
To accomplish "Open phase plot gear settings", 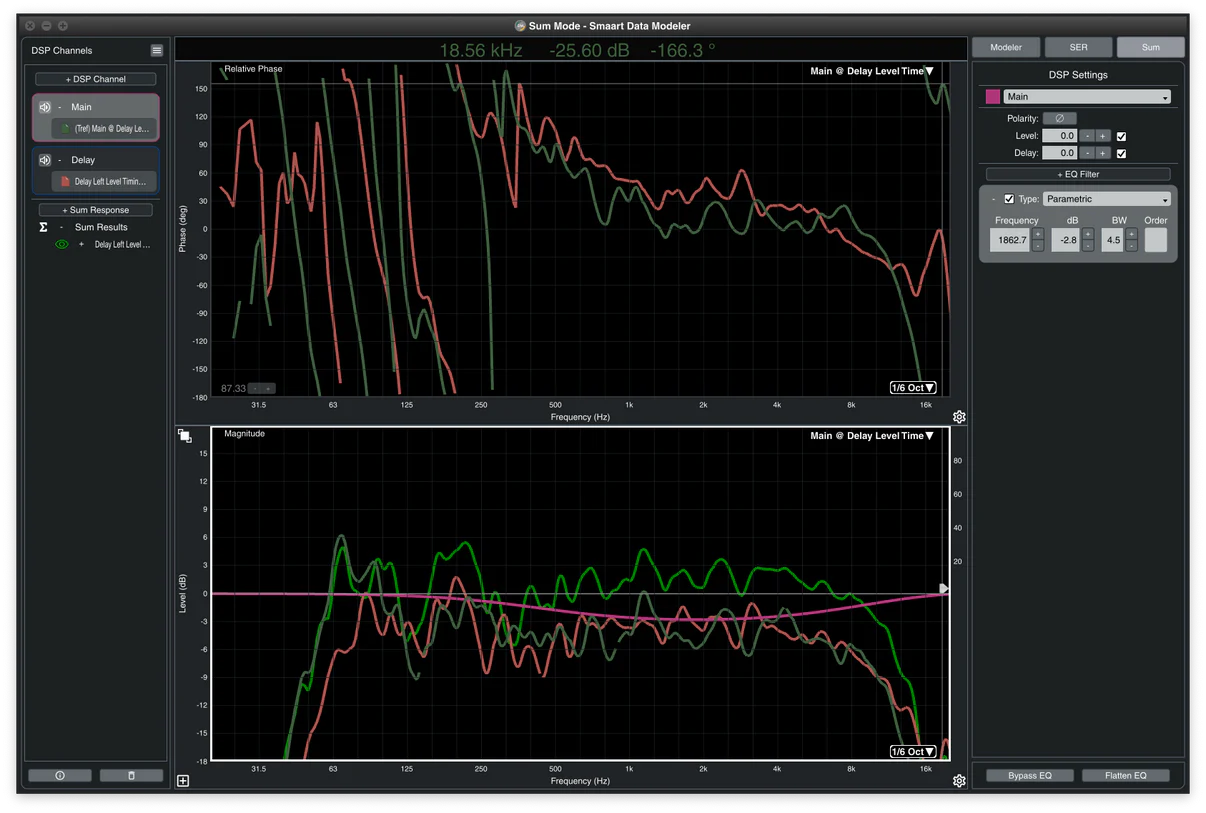I will pyautogui.click(x=959, y=417).
